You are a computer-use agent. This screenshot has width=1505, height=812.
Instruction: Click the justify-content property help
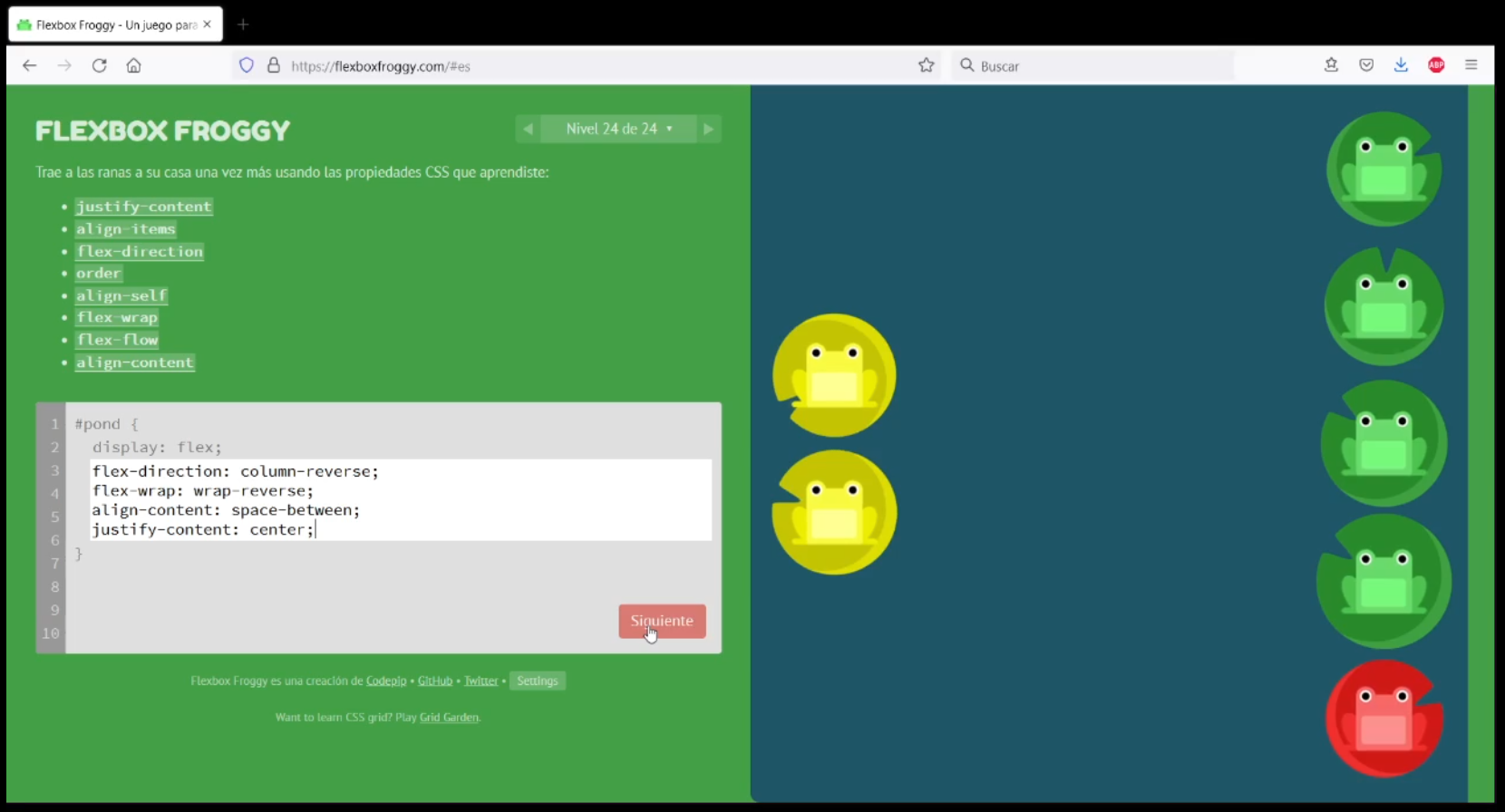click(x=144, y=207)
